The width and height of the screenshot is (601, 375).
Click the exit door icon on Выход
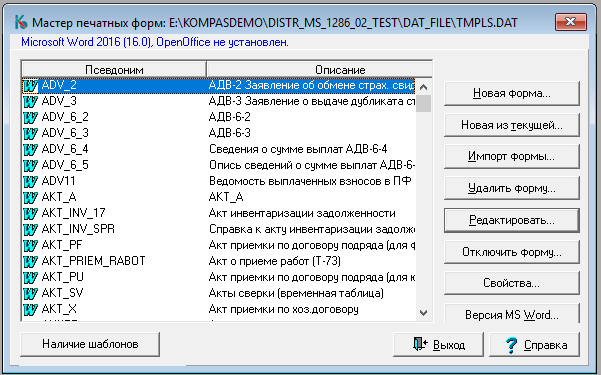pyautogui.click(x=420, y=344)
